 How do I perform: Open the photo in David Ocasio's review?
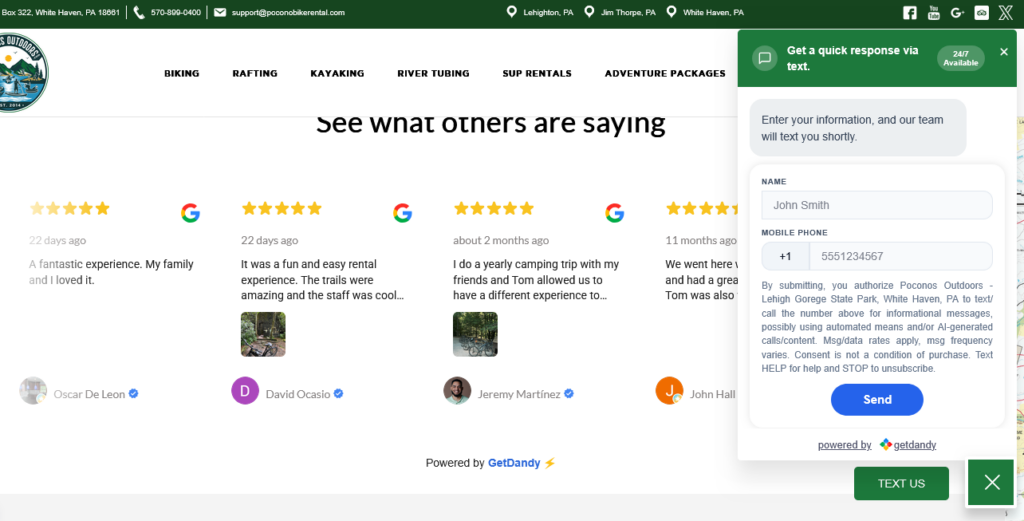[x=263, y=334]
